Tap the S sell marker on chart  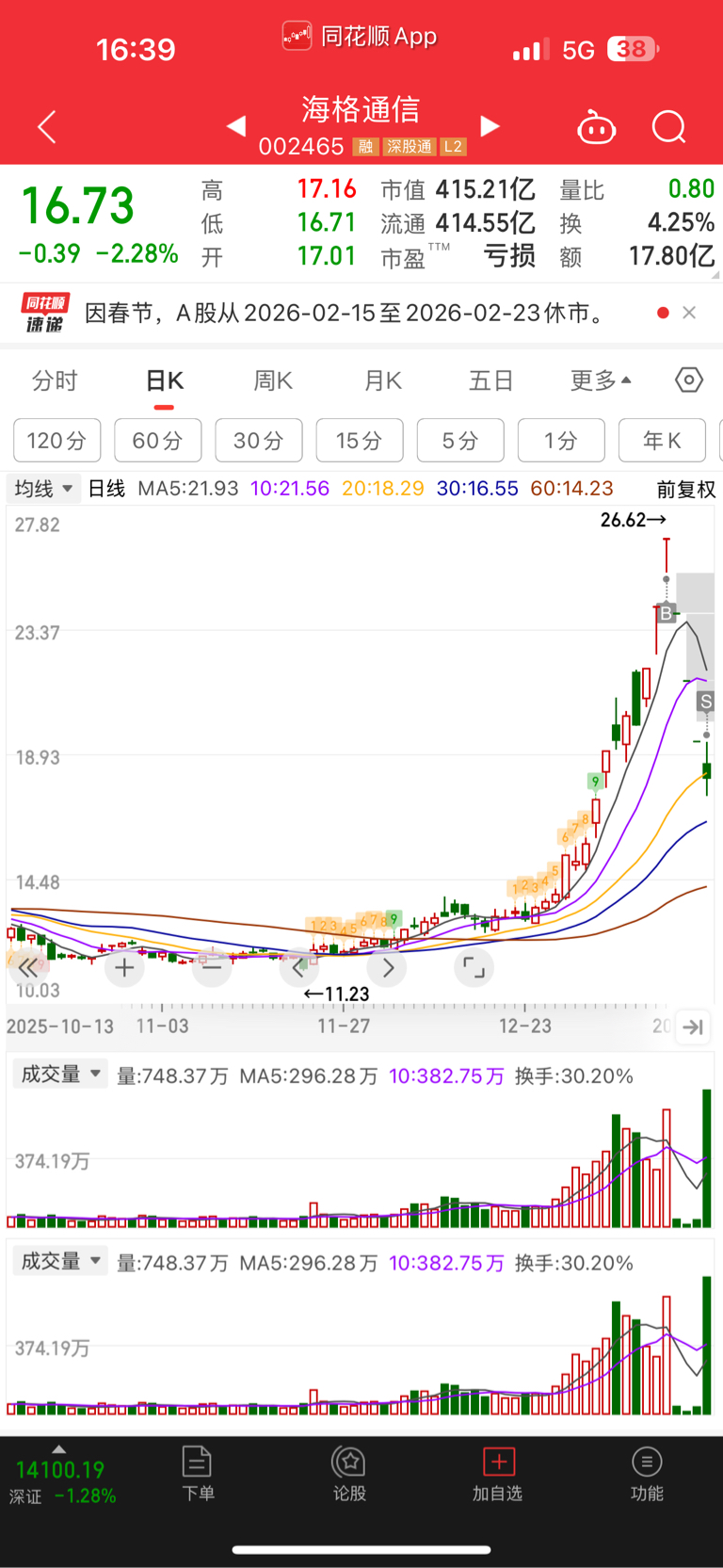706,702
